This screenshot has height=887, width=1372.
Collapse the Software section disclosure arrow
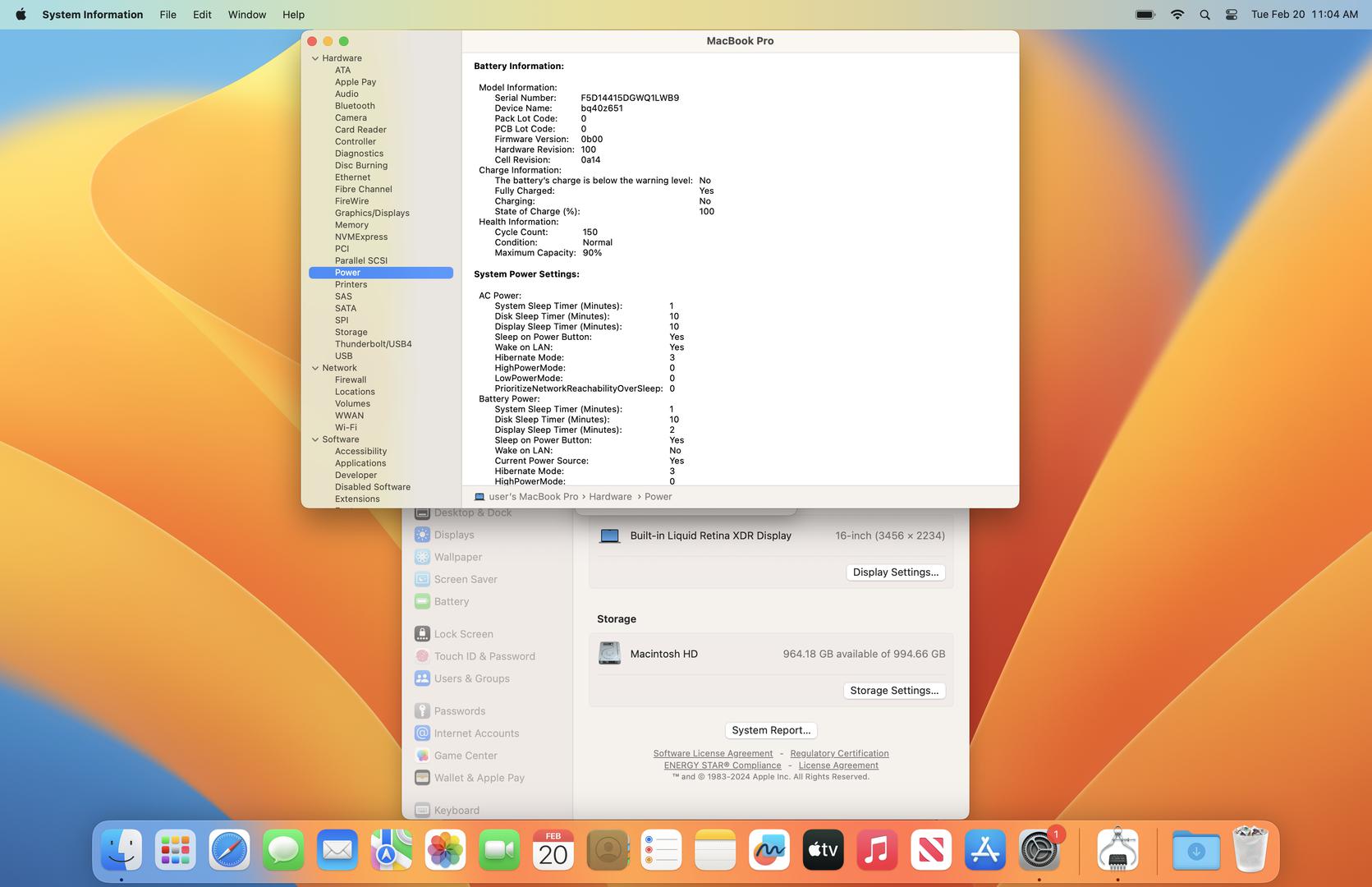click(x=315, y=439)
